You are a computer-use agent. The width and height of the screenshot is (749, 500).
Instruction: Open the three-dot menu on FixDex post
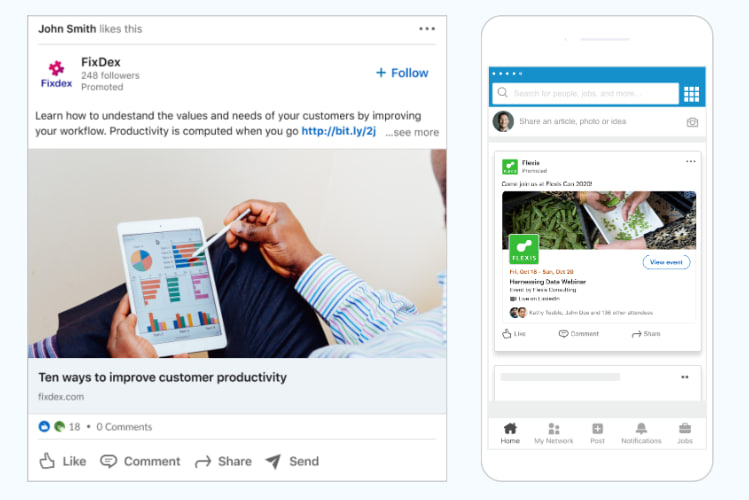click(x=427, y=29)
